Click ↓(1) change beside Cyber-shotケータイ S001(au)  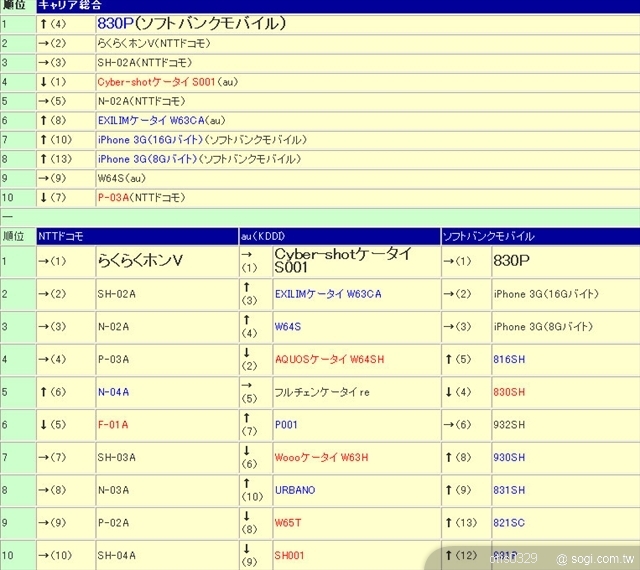pyautogui.click(x=53, y=82)
